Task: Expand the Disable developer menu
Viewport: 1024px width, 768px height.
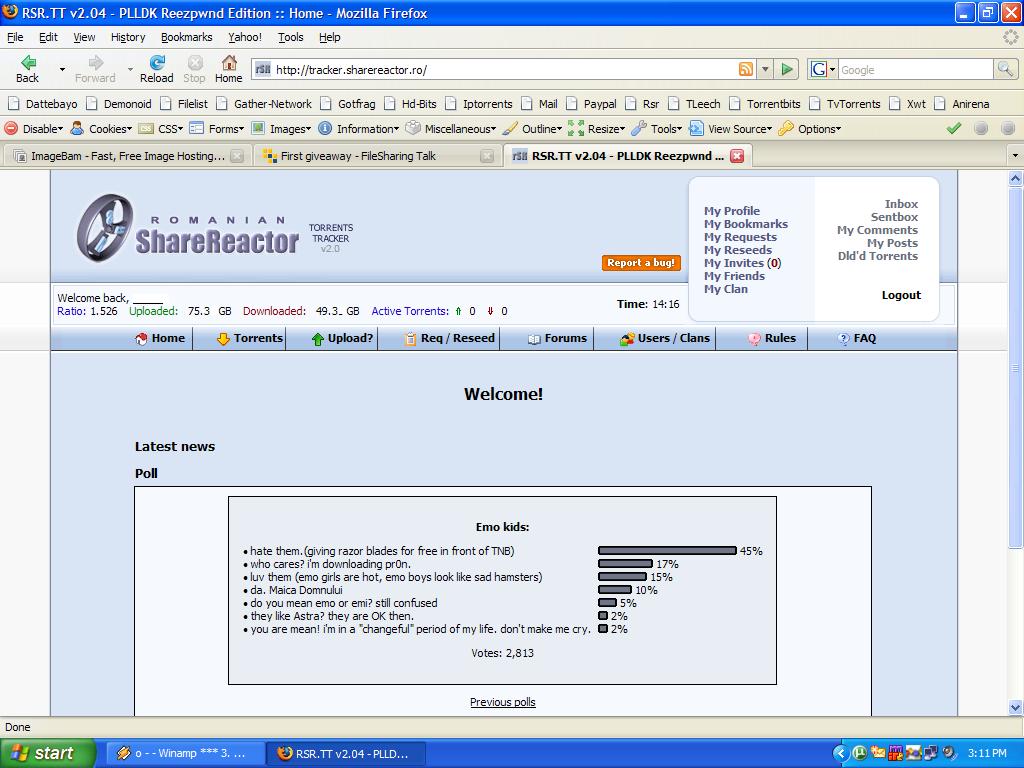Action: pos(35,129)
